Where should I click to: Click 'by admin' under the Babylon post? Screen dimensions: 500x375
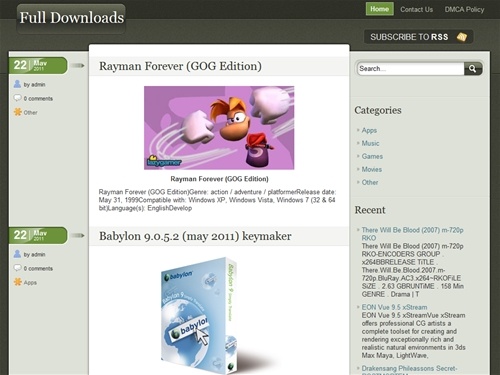coord(34,255)
